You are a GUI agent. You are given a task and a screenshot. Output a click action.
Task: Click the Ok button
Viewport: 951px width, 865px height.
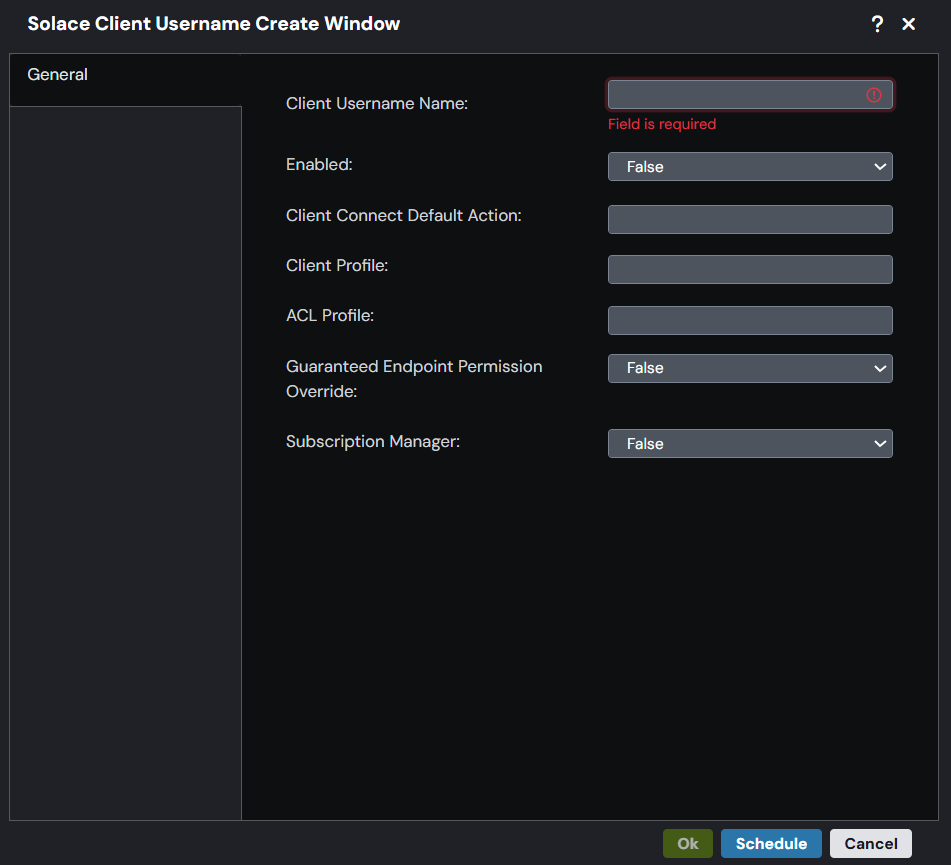(x=688, y=843)
